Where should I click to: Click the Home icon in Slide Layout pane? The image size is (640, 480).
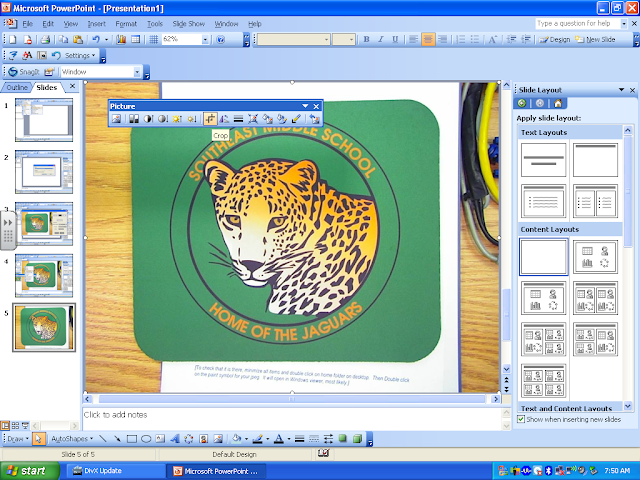pyautogui.click(x=558, y=103)
